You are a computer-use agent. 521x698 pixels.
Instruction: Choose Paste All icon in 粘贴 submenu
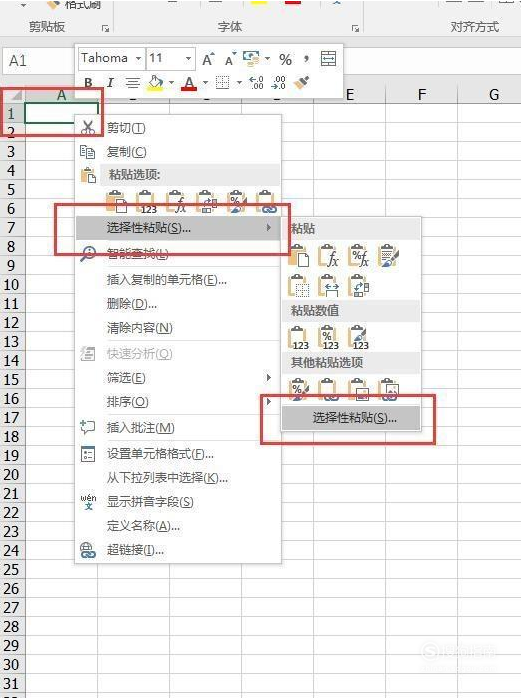299,256
